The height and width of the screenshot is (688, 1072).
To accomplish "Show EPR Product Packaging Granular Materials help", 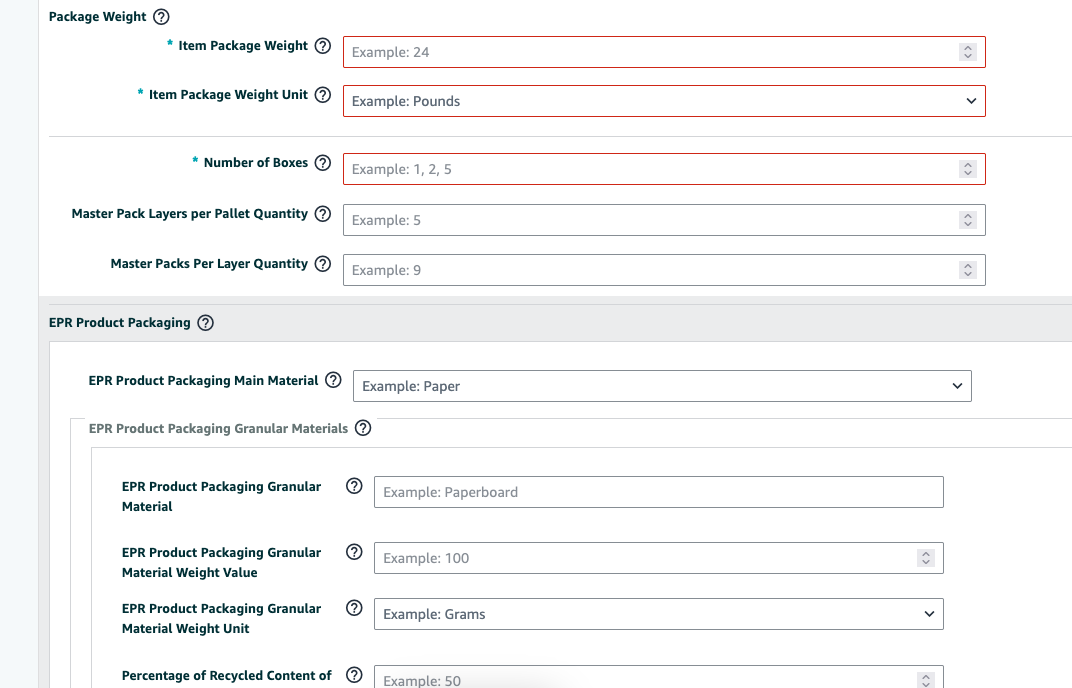I will (x=363, y=428).
